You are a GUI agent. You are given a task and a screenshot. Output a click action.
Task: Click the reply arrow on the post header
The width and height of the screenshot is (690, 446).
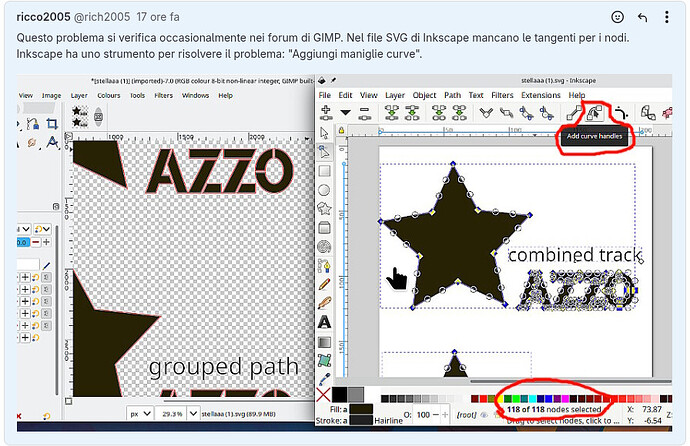642,17
